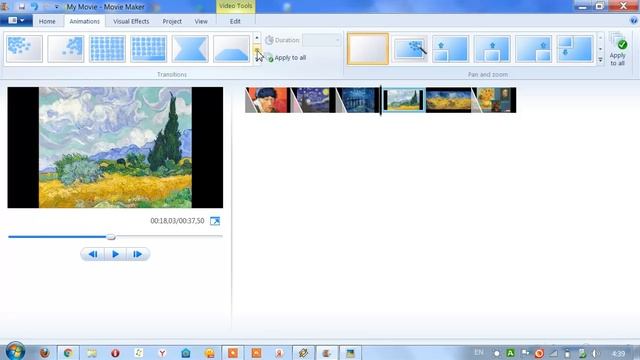Play the movie preview
The image size is (640, 360).
pos(116,254)
